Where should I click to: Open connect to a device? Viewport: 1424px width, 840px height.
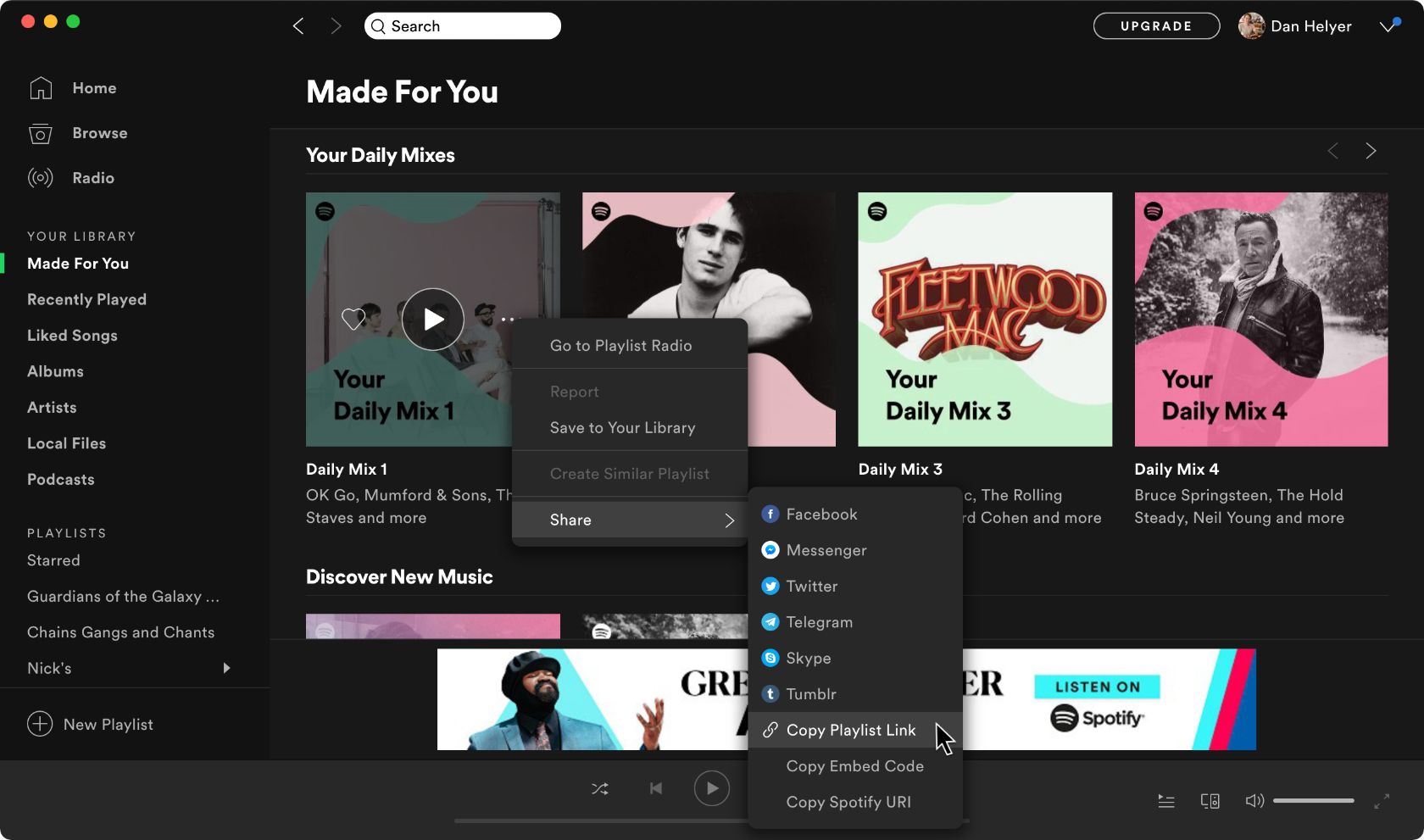[x=1210, y=801]
